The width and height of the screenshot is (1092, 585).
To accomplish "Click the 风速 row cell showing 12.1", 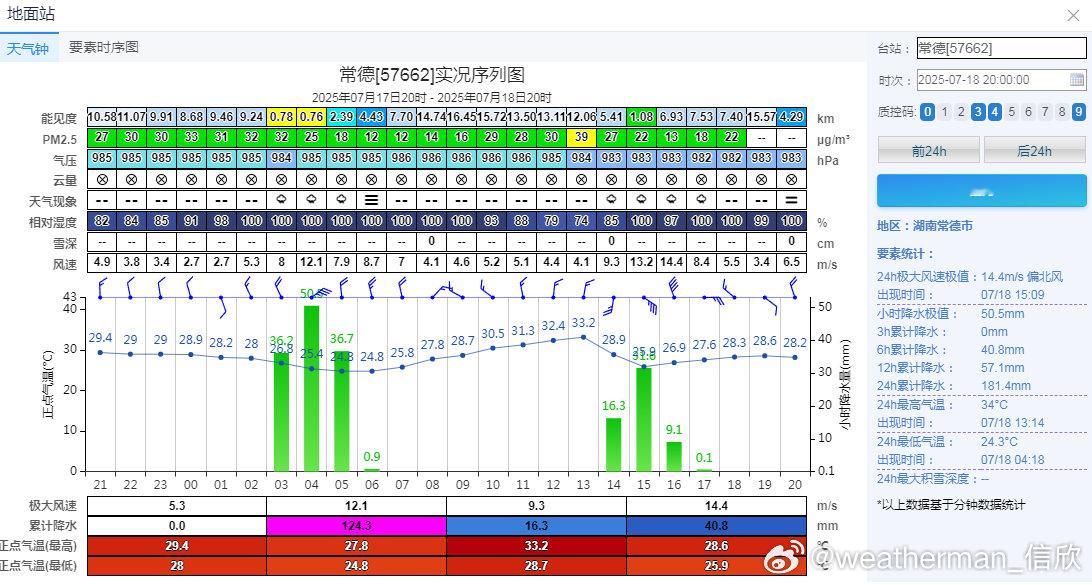I will [311, 263].
